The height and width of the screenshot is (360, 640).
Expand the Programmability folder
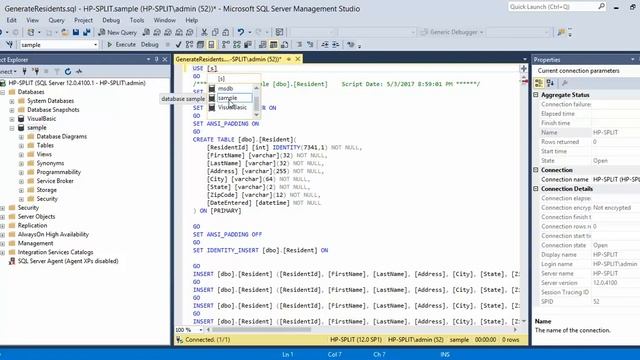(x=21, y=172)
